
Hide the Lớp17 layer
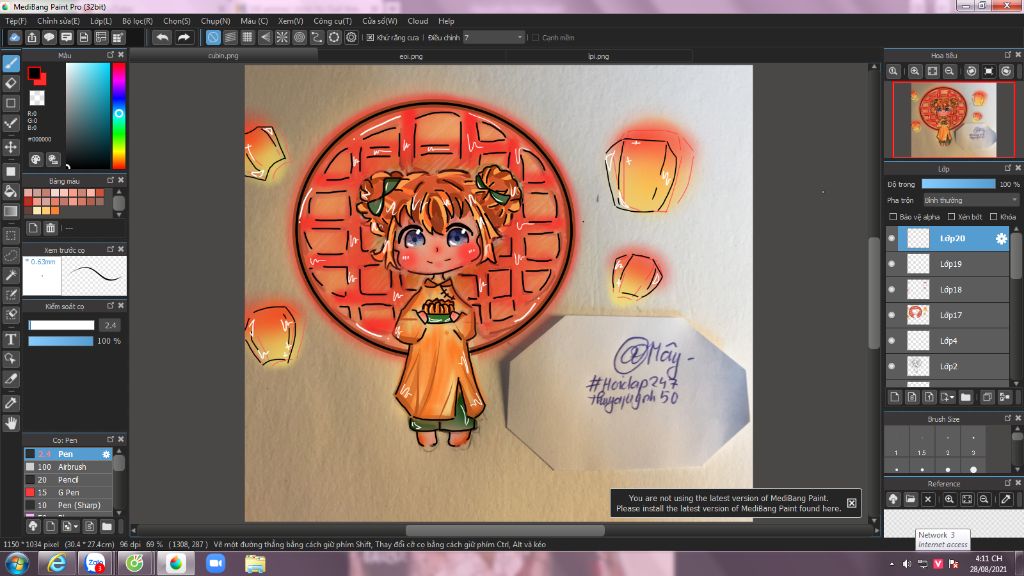click(892, 315)
